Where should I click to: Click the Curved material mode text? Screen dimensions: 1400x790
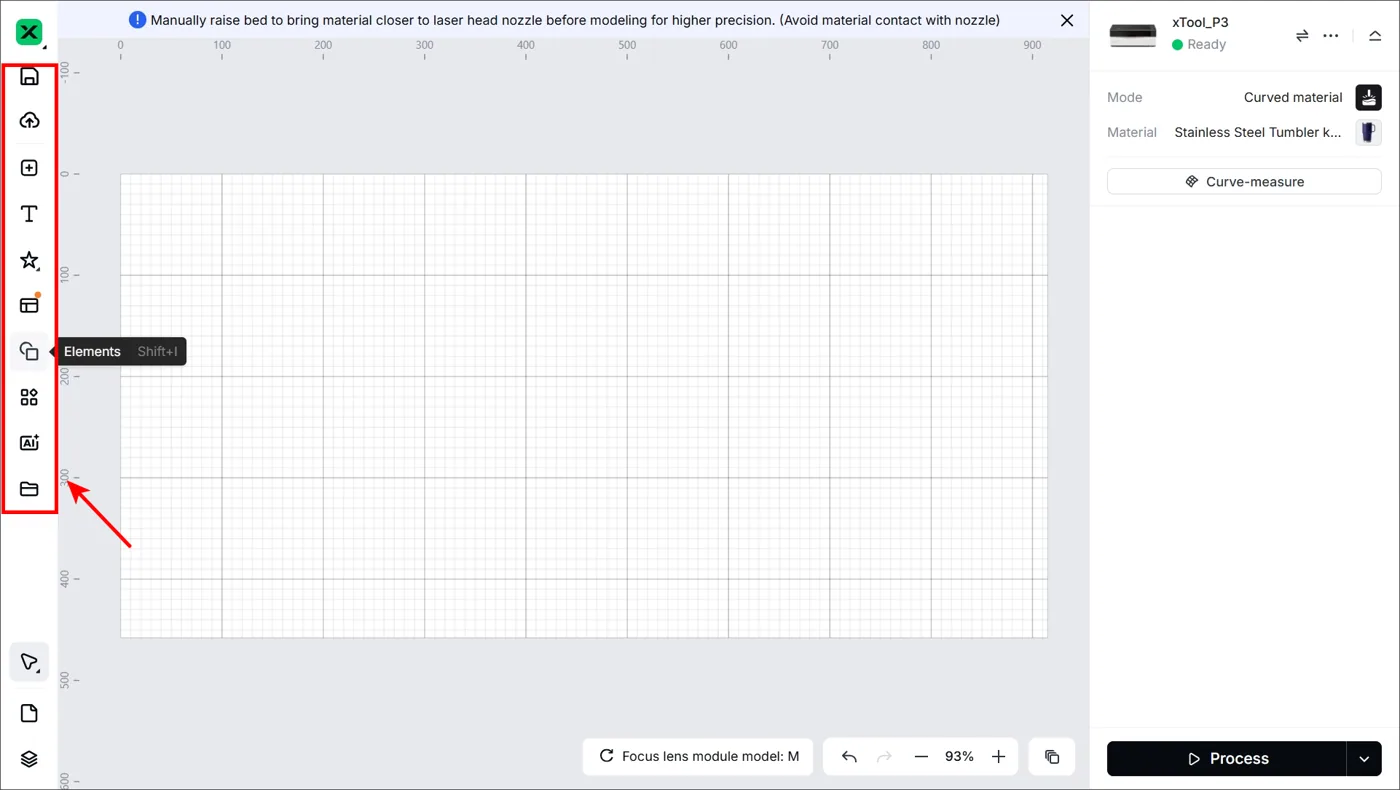[x=1293, y=97]
